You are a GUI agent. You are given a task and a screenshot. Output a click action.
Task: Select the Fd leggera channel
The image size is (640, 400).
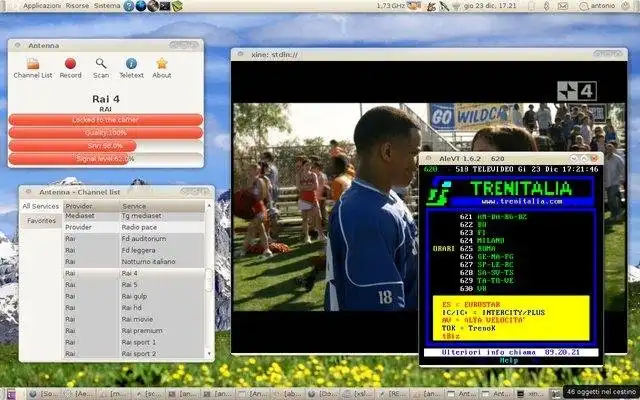coord(134,250)
